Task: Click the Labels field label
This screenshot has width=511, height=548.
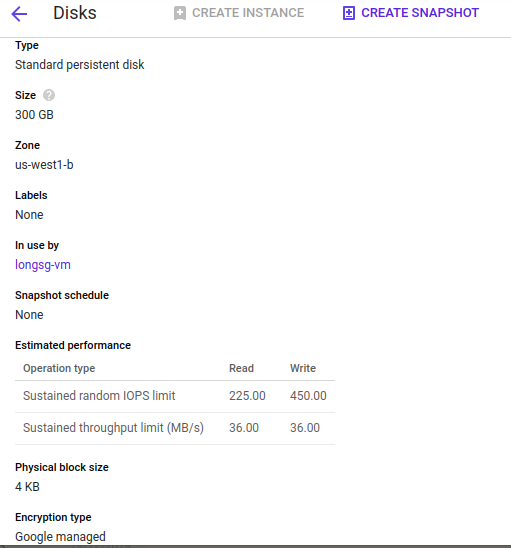Action: coord(31,195)
